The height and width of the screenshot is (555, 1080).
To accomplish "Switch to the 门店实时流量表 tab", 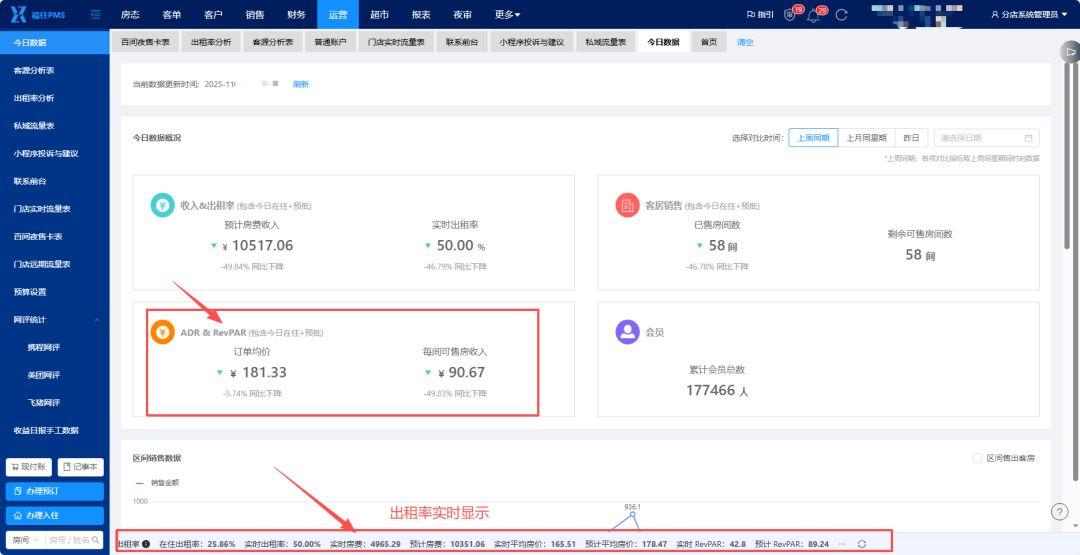I will [x=396, y=42].
